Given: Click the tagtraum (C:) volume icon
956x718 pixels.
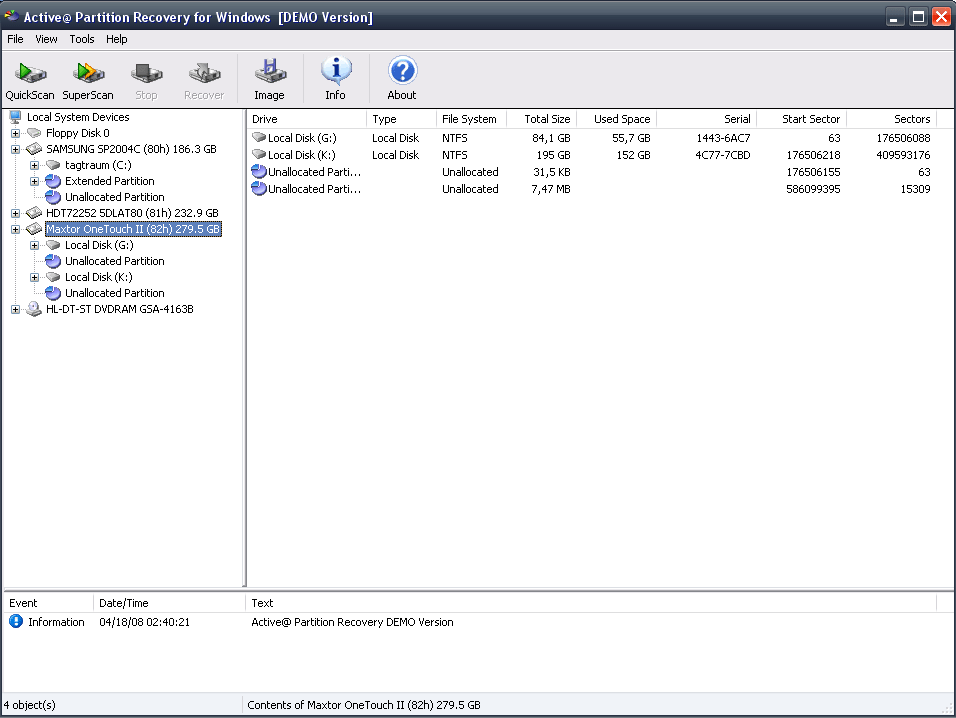Looking at the screenshot, I should coord(53,165).
